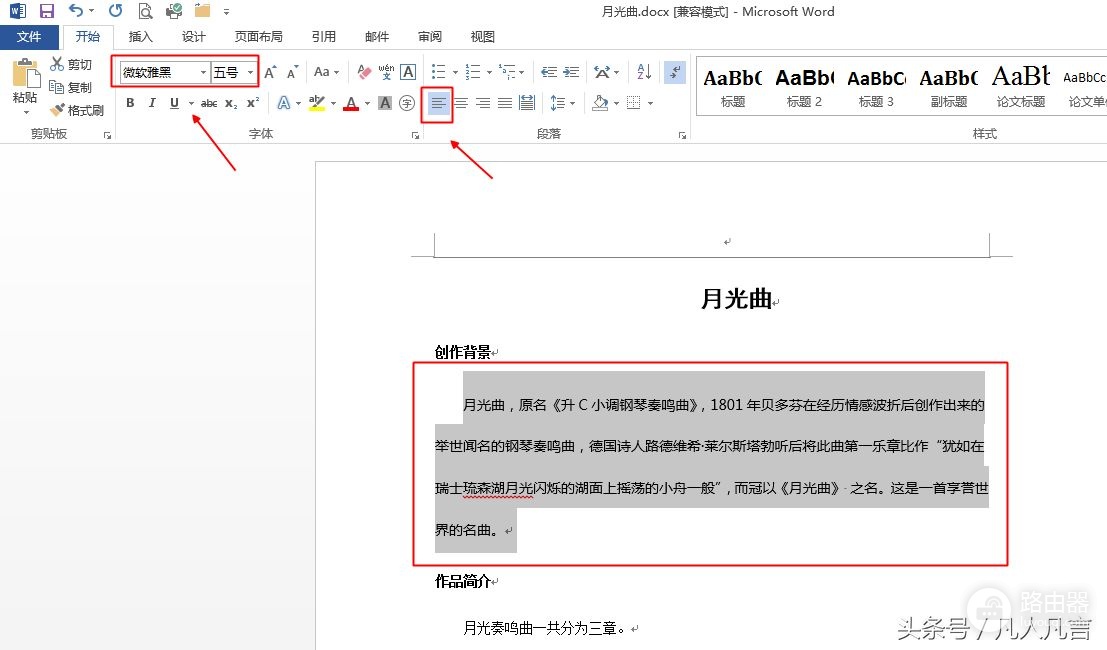Open the customize quick access toolbar dropdown
Screen dimensions: 1107x650
click(x=226, y=11)
